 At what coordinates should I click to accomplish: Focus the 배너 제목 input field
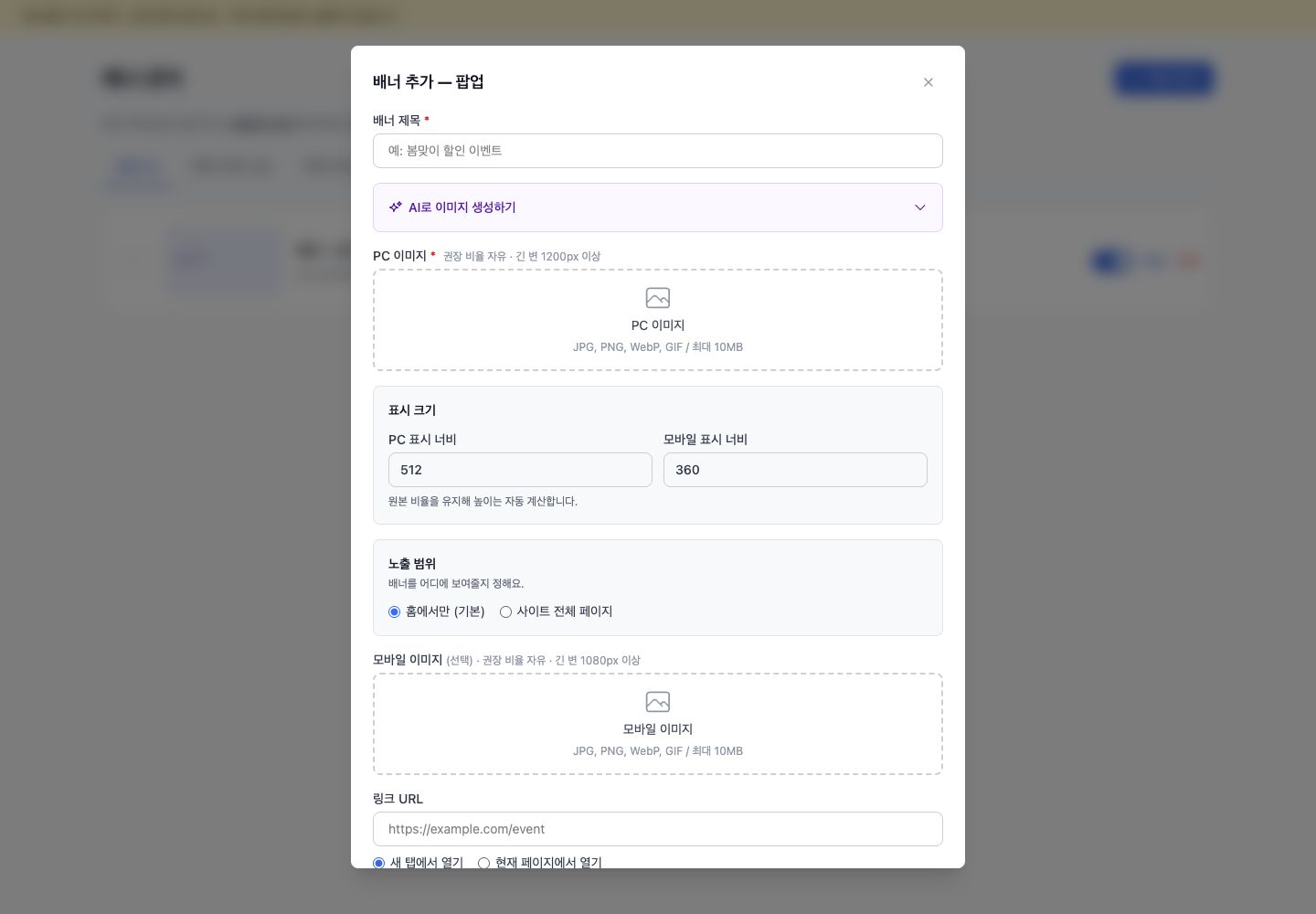(x=658, y=151)
